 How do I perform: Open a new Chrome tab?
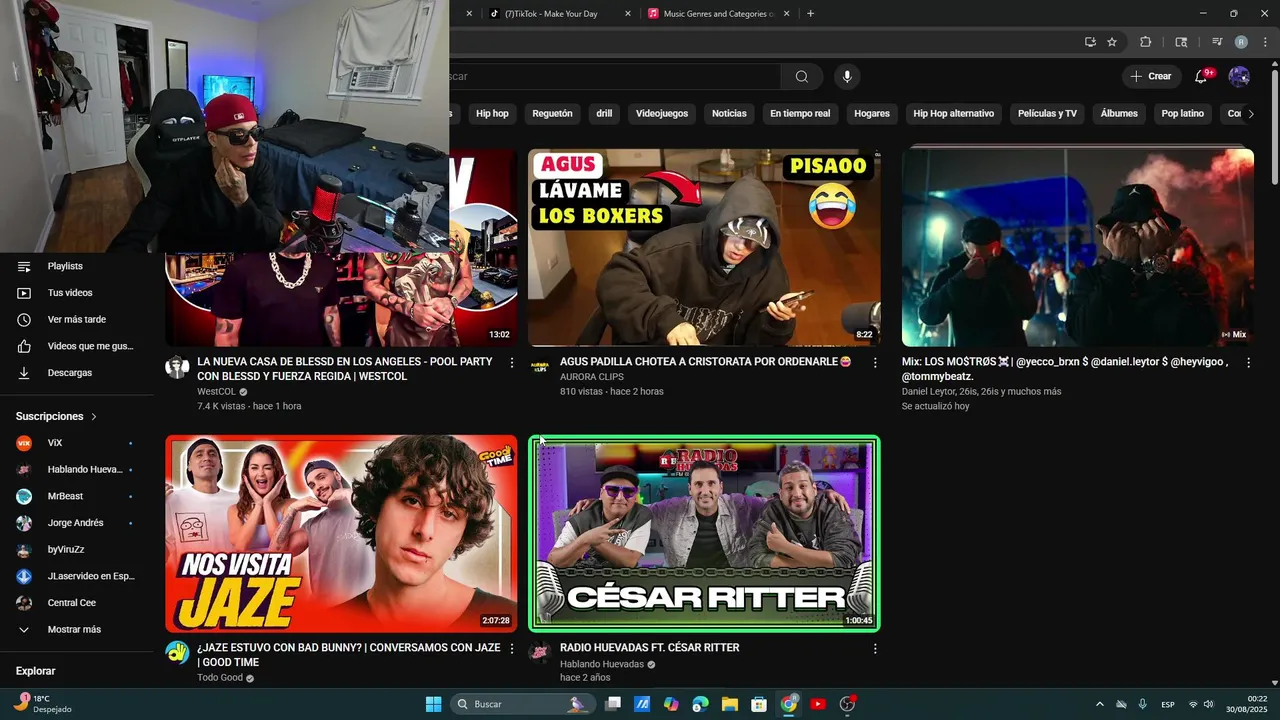click(x=810, y=14)
